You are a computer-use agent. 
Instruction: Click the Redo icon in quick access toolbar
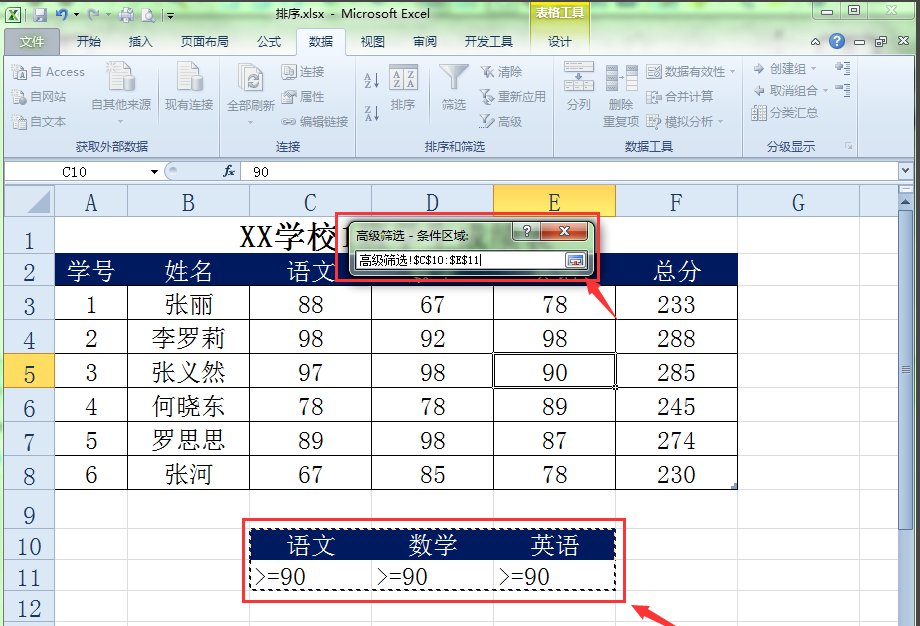click(93, 15)
